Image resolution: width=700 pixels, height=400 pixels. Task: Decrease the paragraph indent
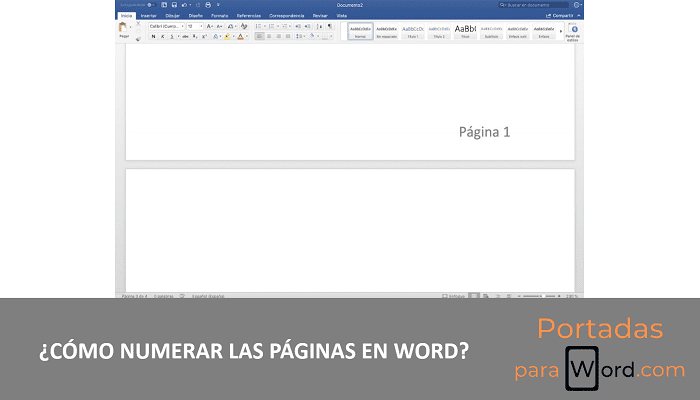[298, 26]
